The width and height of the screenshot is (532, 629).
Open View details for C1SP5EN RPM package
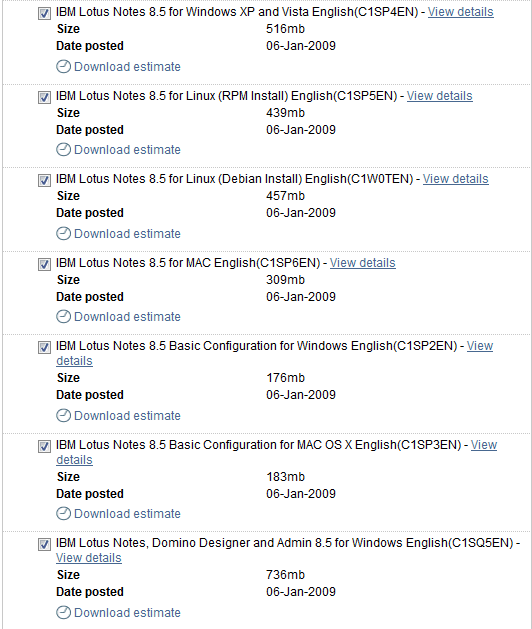click(440, 96)
